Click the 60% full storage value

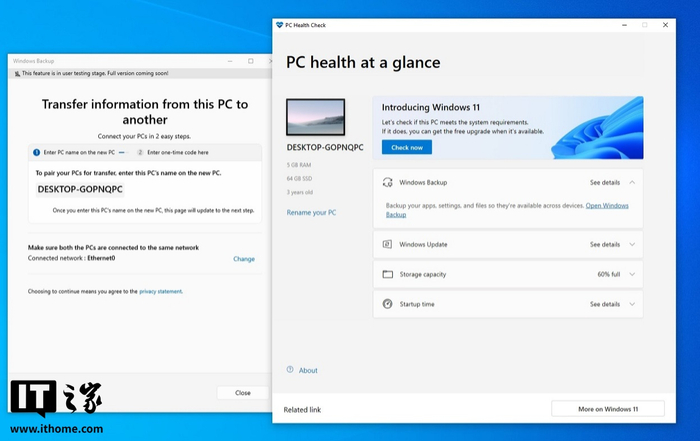coord(608,274)
